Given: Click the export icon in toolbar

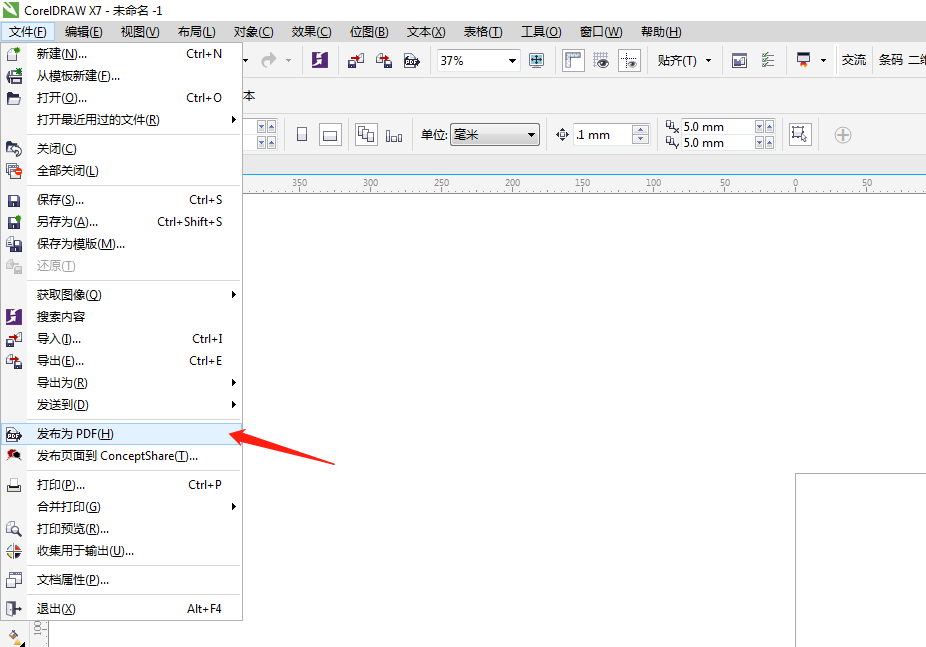Looking at the screenshot, I should (x=384, y=60).
